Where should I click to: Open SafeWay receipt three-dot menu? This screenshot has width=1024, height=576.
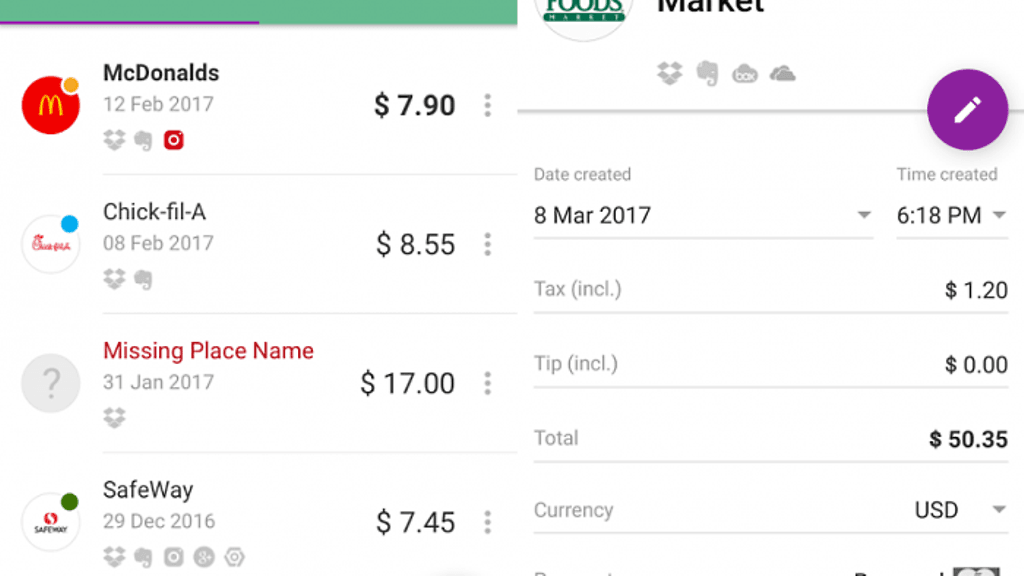point(487,522)
